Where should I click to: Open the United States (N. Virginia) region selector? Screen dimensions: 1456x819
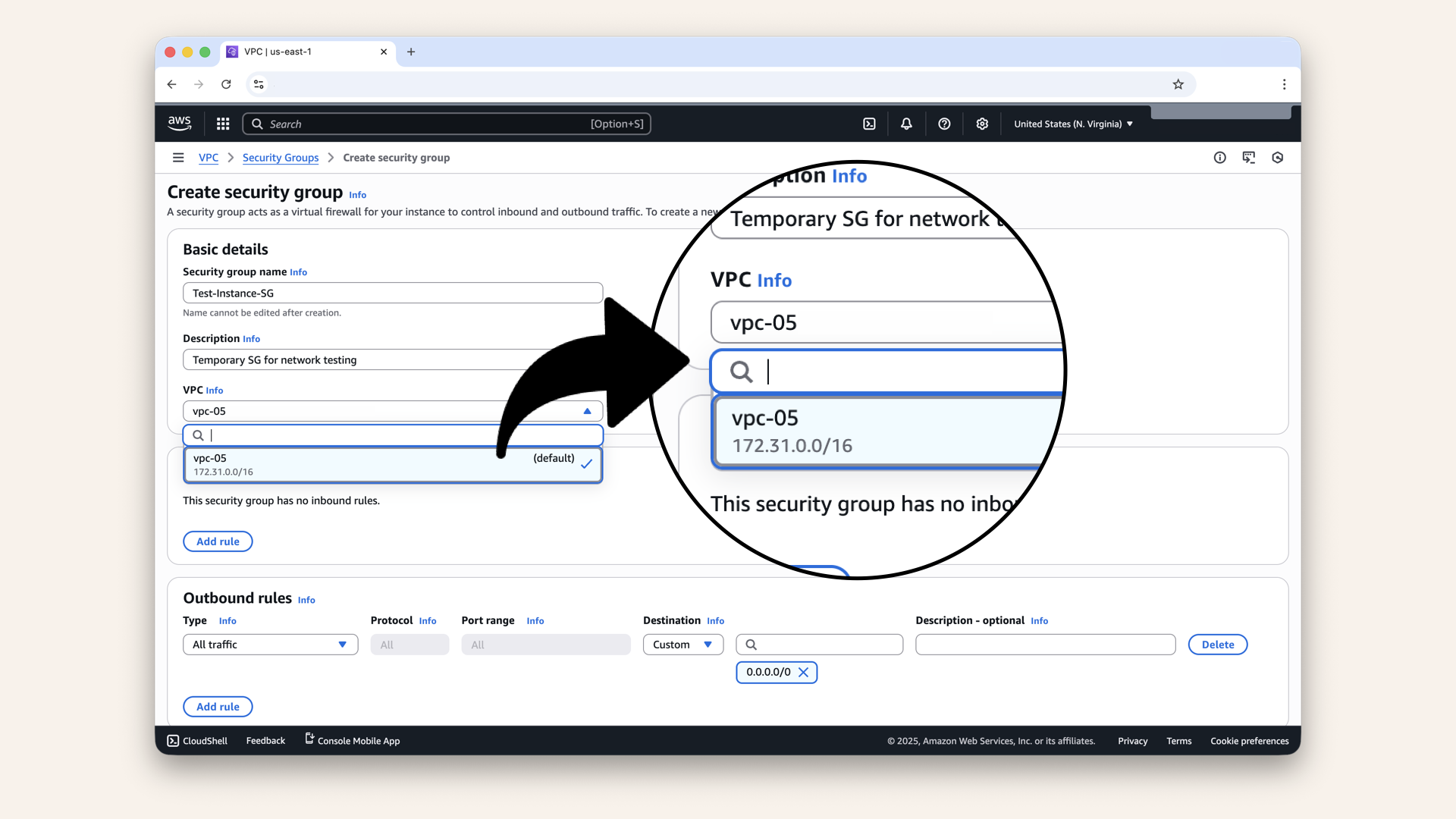[1072, 124]
